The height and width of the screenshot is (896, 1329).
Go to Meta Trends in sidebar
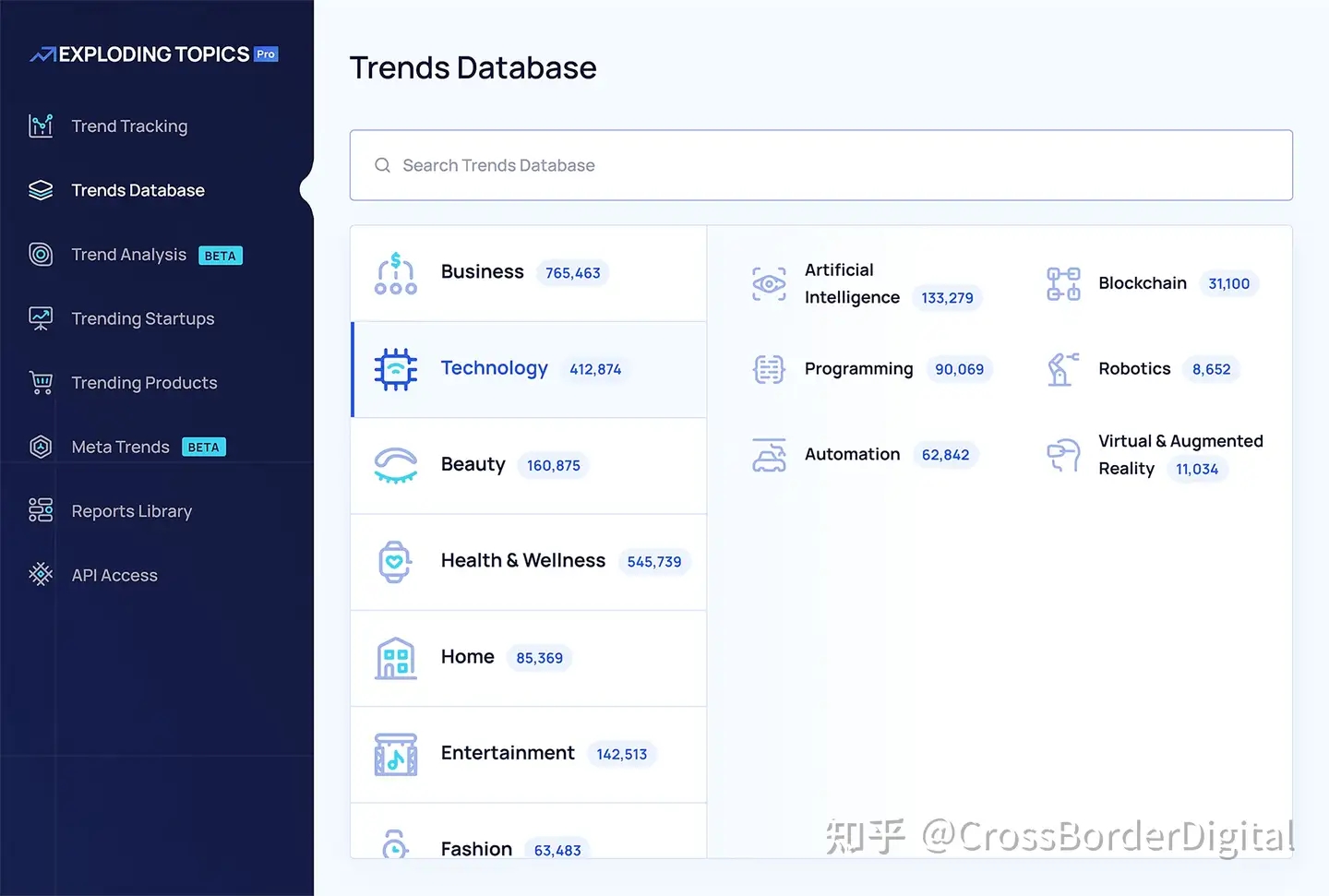[121, 448]
